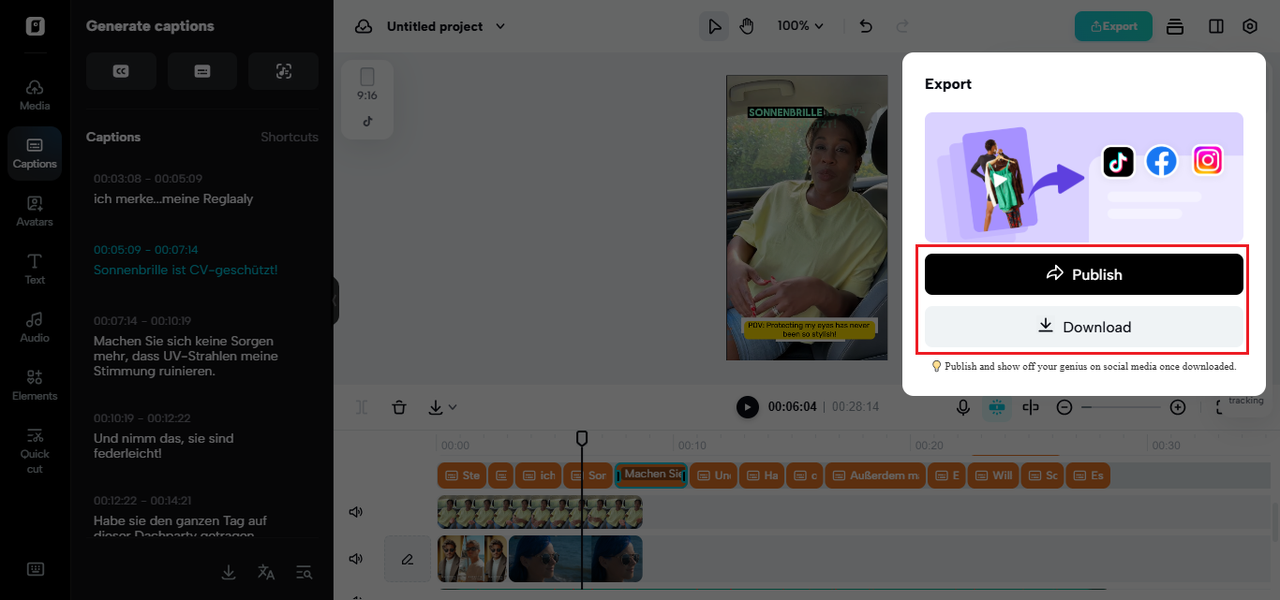Expand the timeline download options chevron
The image size is (1280, 600).
[452, 407]
